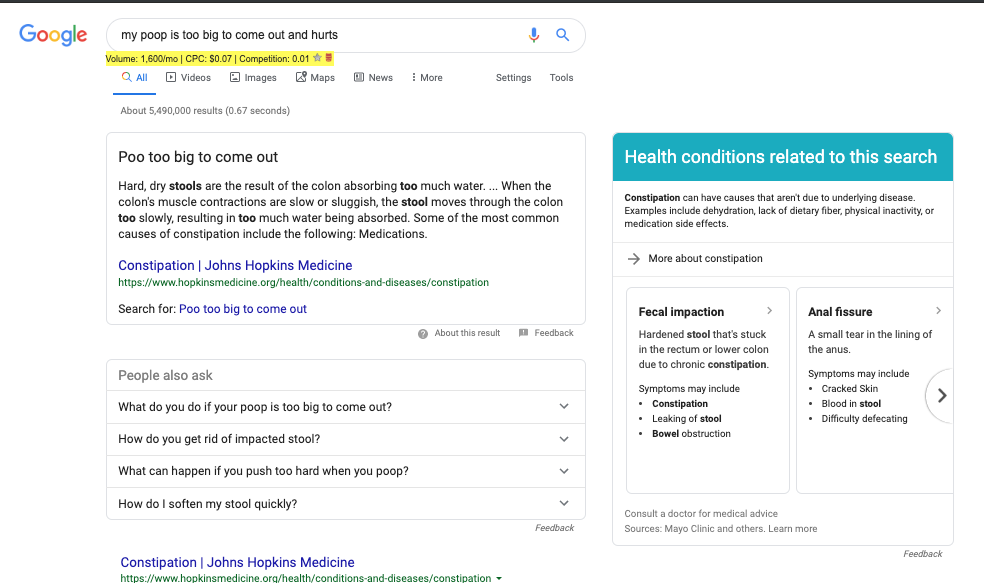Open the More search options menu

pyautogui.click(x=427, y=78)
